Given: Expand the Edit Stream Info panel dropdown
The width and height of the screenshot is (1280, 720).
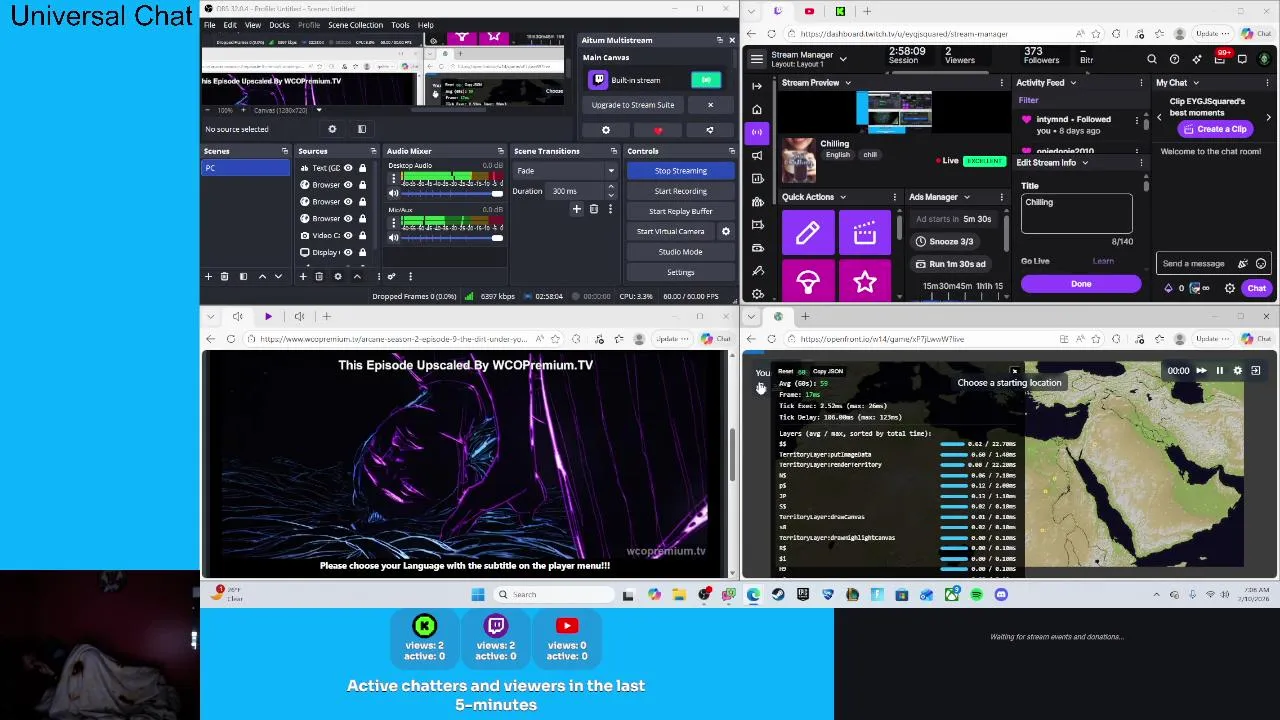Looking at the screenshot, I should pyautogui.click(x=1085, y=163).
